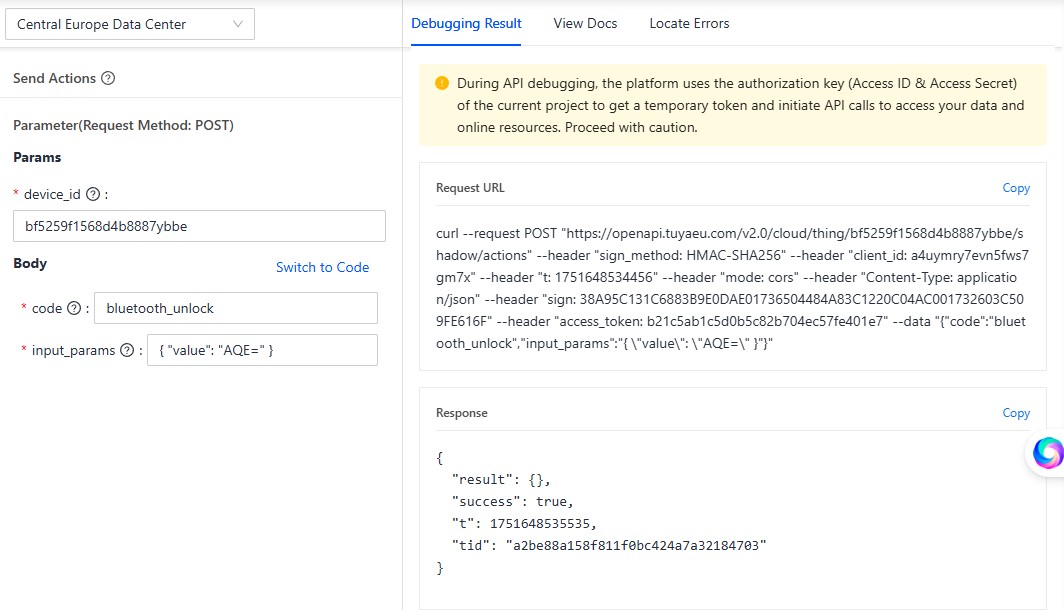Screen dimensions: 1064x610
Task: Click the help icon next to input_params
Action: pos(127,350)
